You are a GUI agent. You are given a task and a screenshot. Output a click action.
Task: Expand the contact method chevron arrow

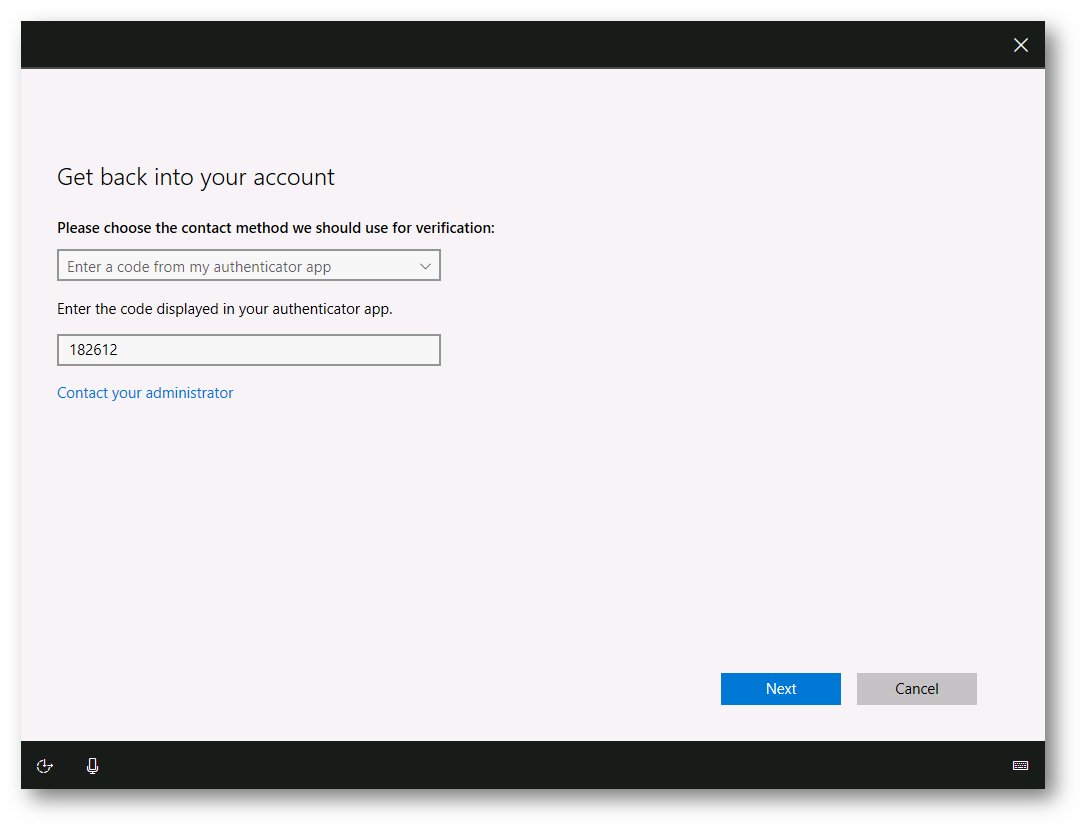[x=425, y=266]
